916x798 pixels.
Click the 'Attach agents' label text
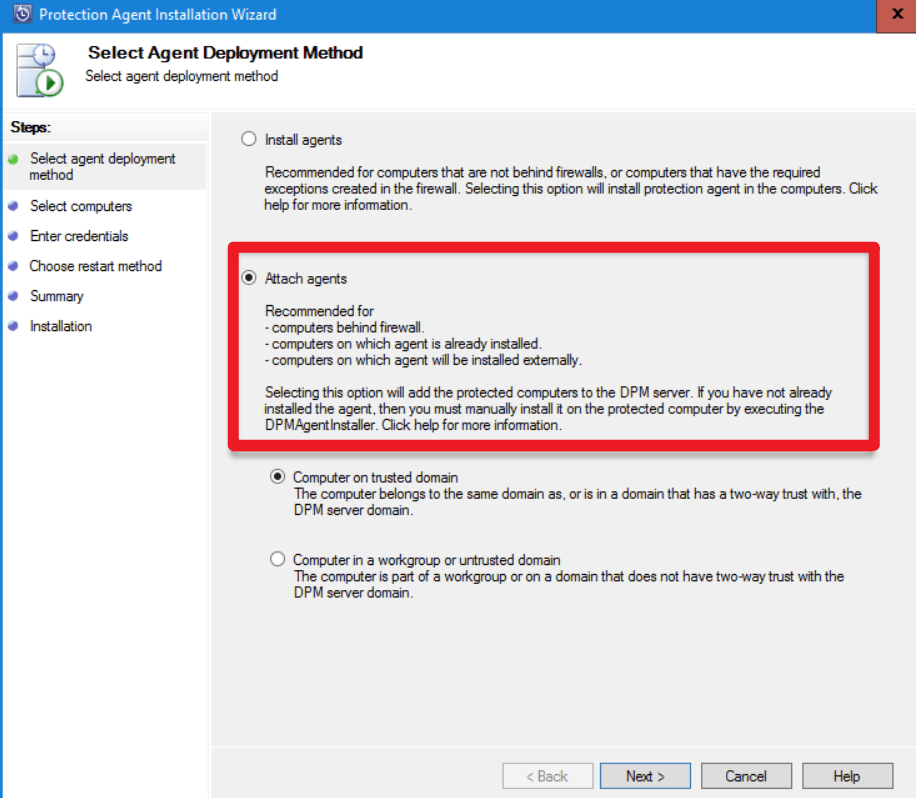(x=306, y=279)
